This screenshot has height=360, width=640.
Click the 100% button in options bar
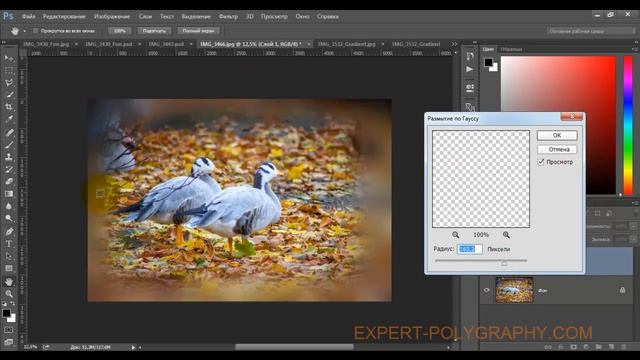(x=120, y=31)
